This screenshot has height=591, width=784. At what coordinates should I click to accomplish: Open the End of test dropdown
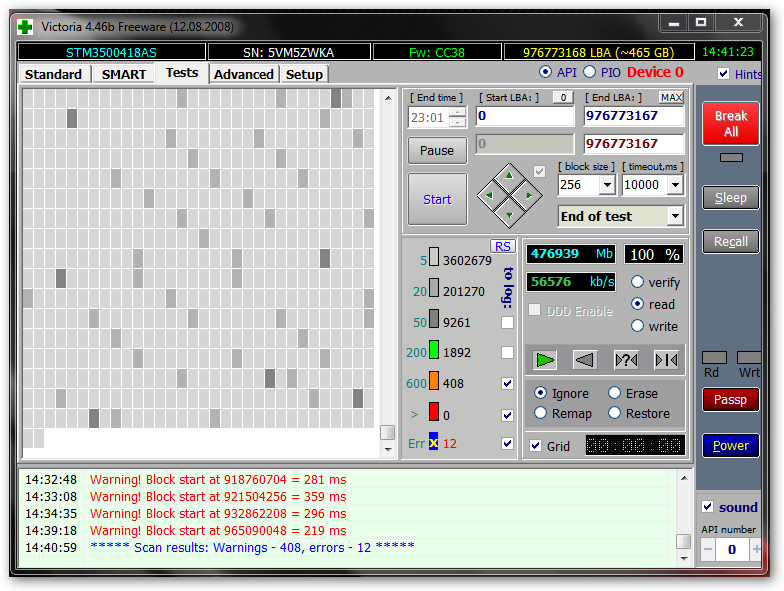pyautogui.click(x=675, y=216)
